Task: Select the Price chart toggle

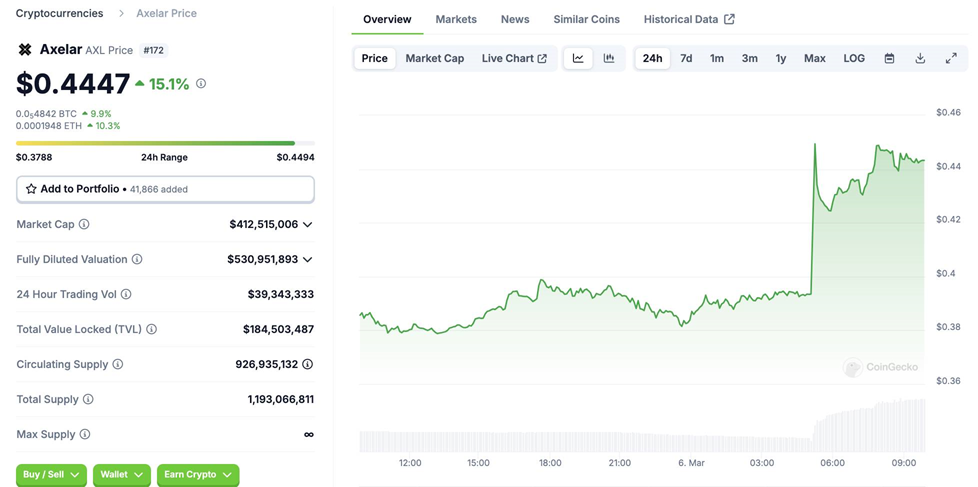Action: pos(375,58)
